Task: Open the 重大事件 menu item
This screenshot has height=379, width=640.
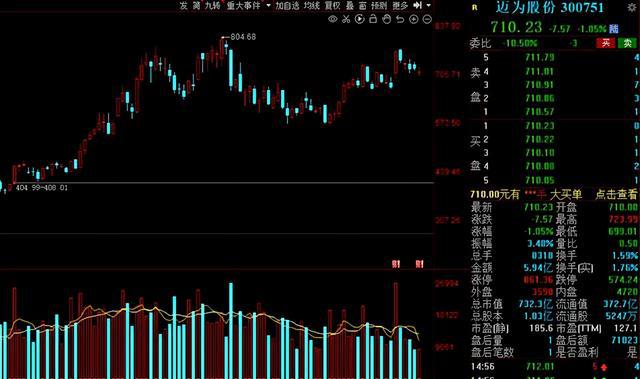Action: coord(243,5)
